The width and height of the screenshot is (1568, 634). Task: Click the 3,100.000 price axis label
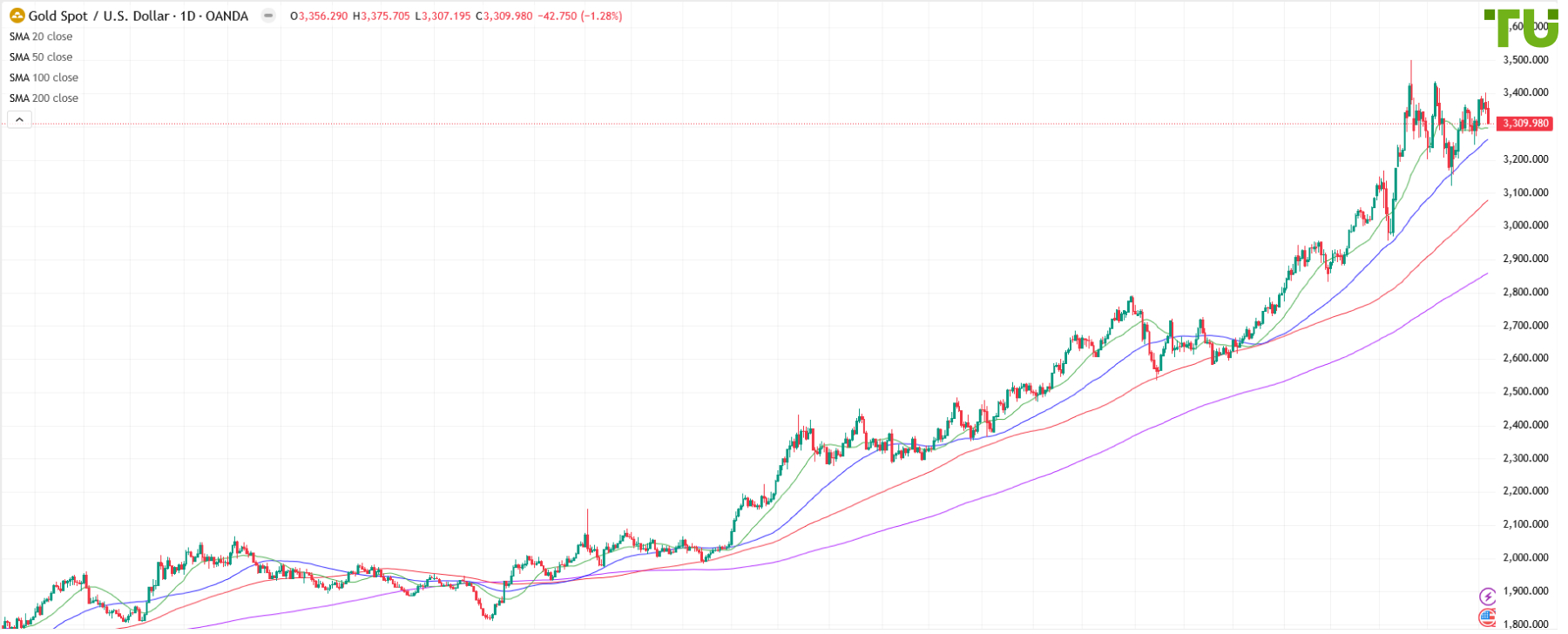pyautogui.click(x=1525, y=192)
